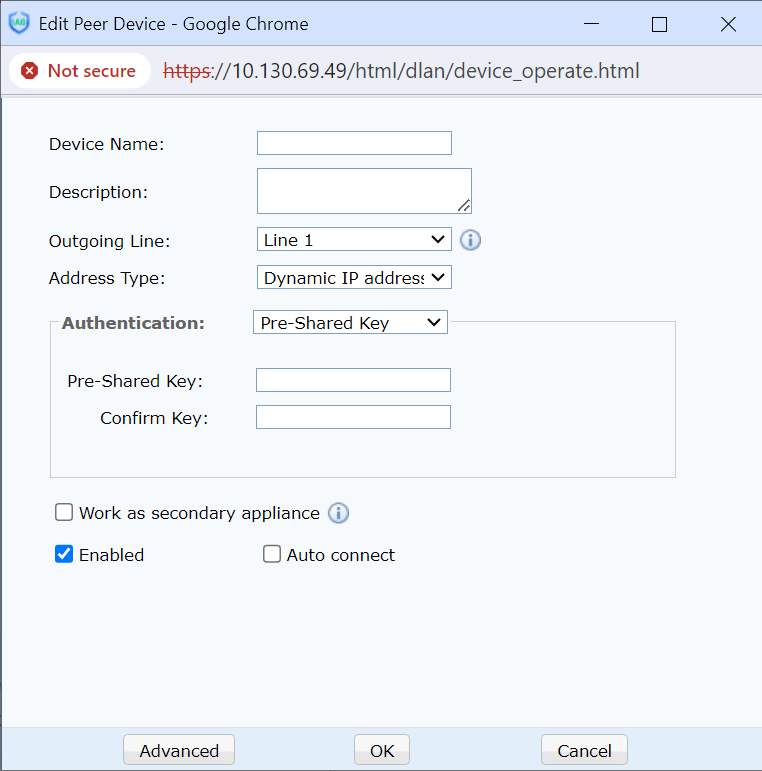Tick the Auto connect checkbox
This screenshot has height=771, width=762.
(x=272, y=555)
